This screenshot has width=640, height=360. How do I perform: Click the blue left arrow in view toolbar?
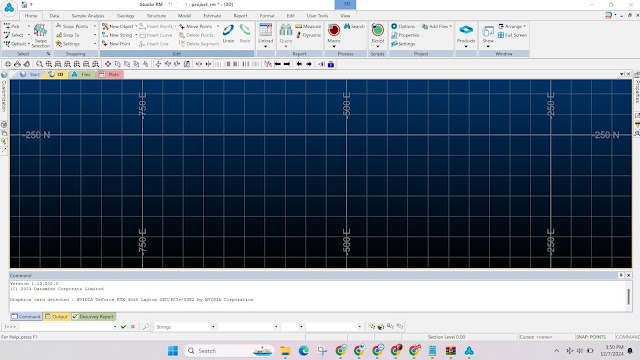(x=299, y=64)
